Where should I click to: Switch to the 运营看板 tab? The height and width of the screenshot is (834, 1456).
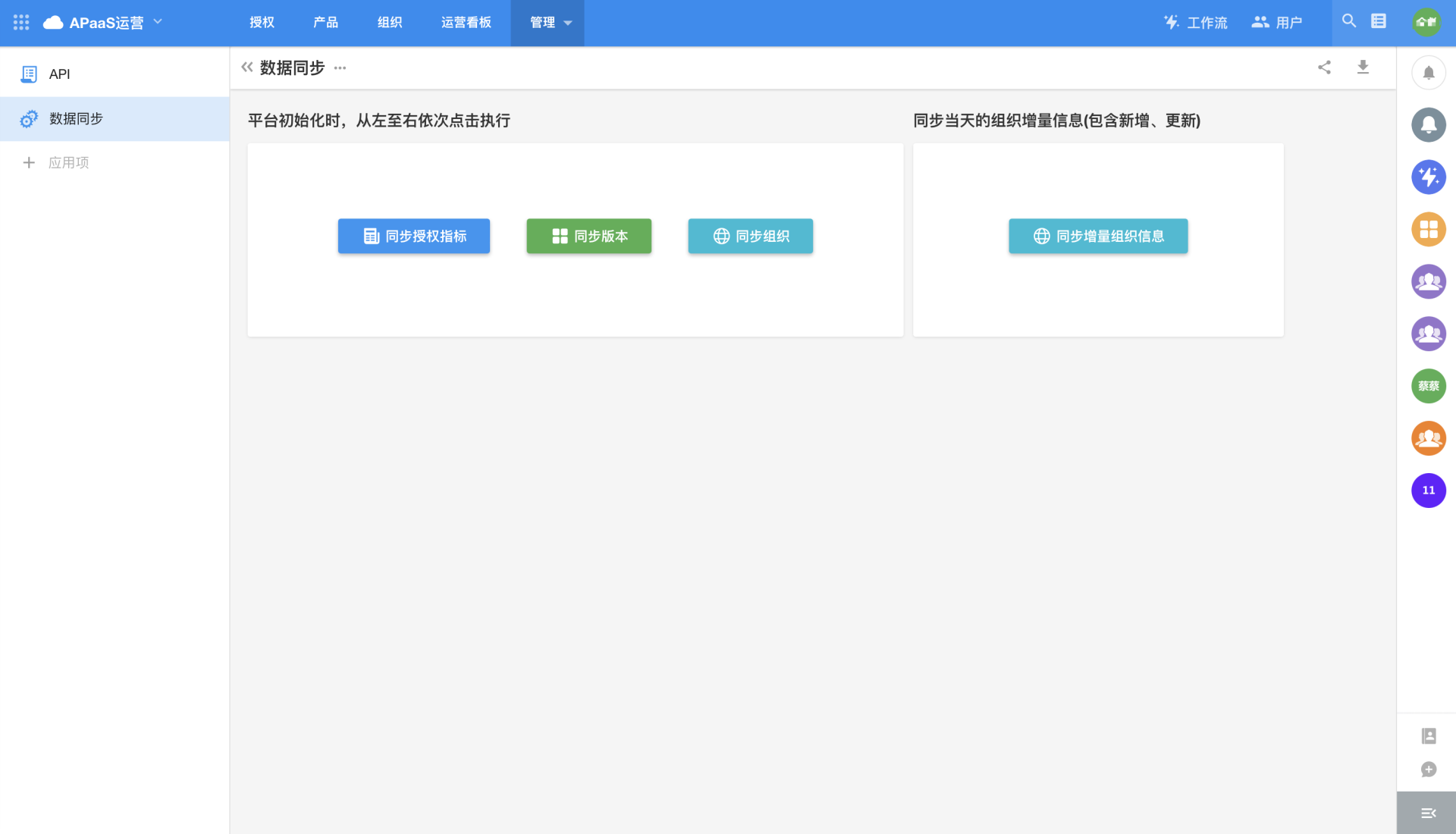[466, 23]
